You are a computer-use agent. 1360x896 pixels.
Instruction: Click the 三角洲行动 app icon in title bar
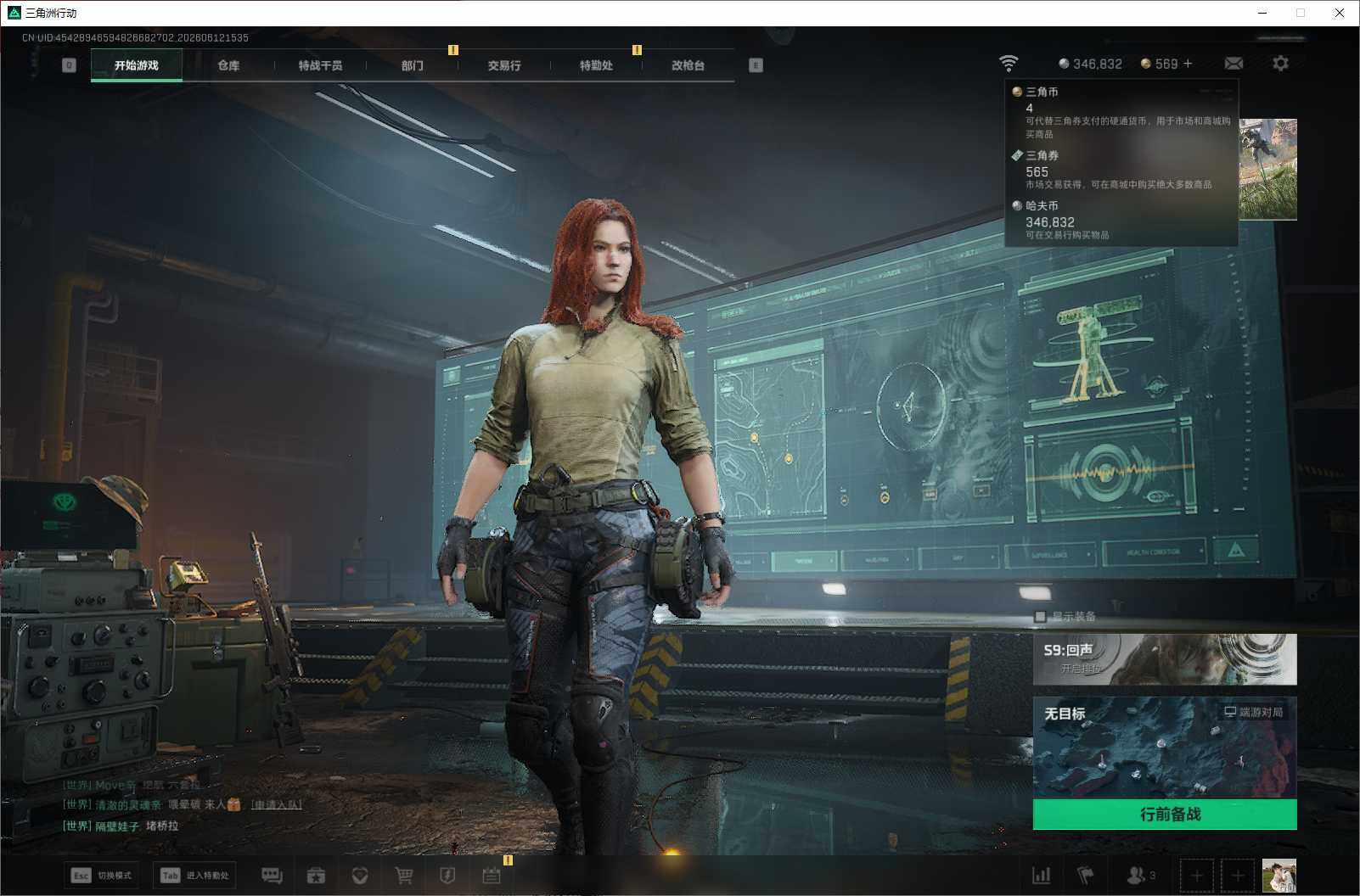(14, 13)
